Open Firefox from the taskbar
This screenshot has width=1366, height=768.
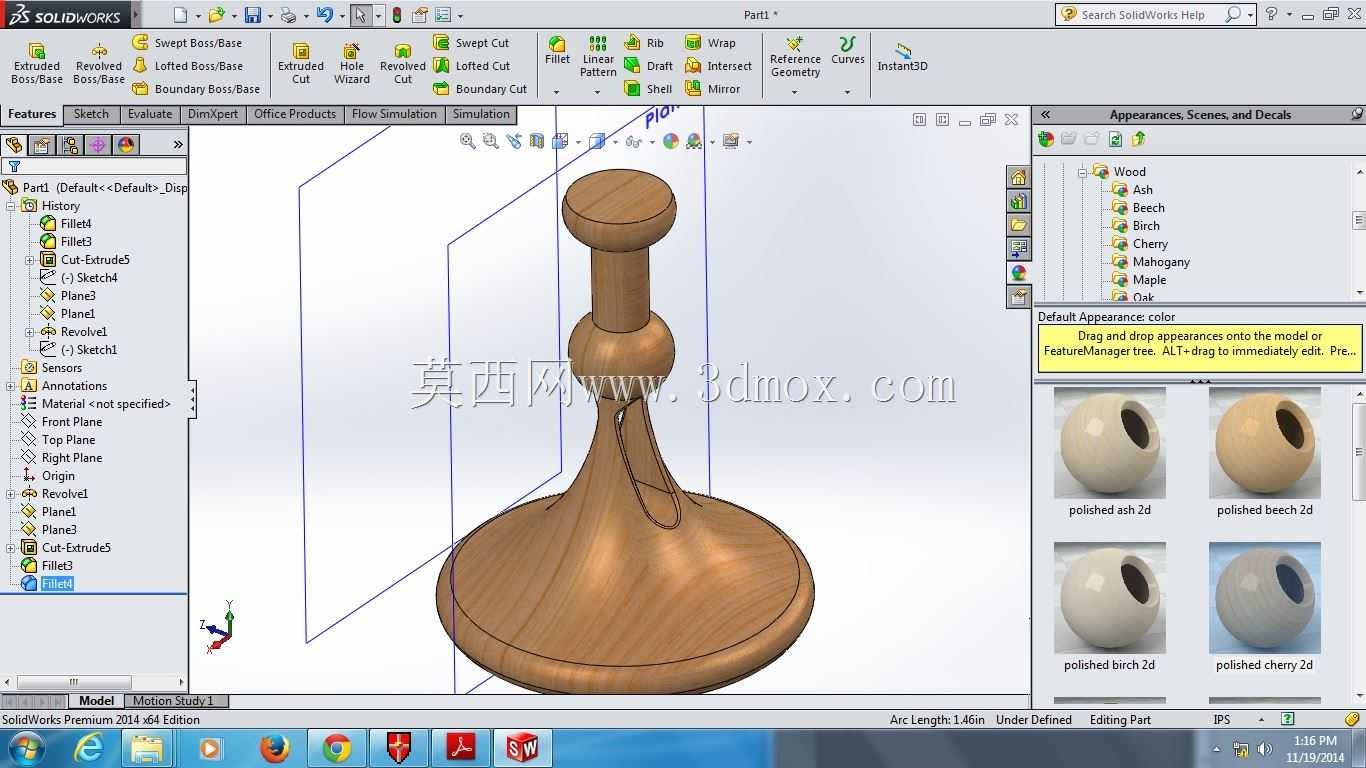275,748
